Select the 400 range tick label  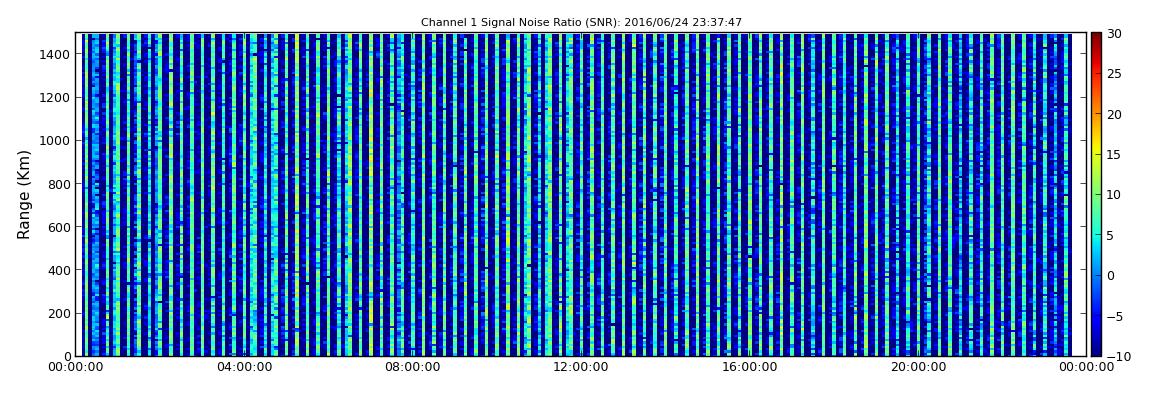[59, 271]
